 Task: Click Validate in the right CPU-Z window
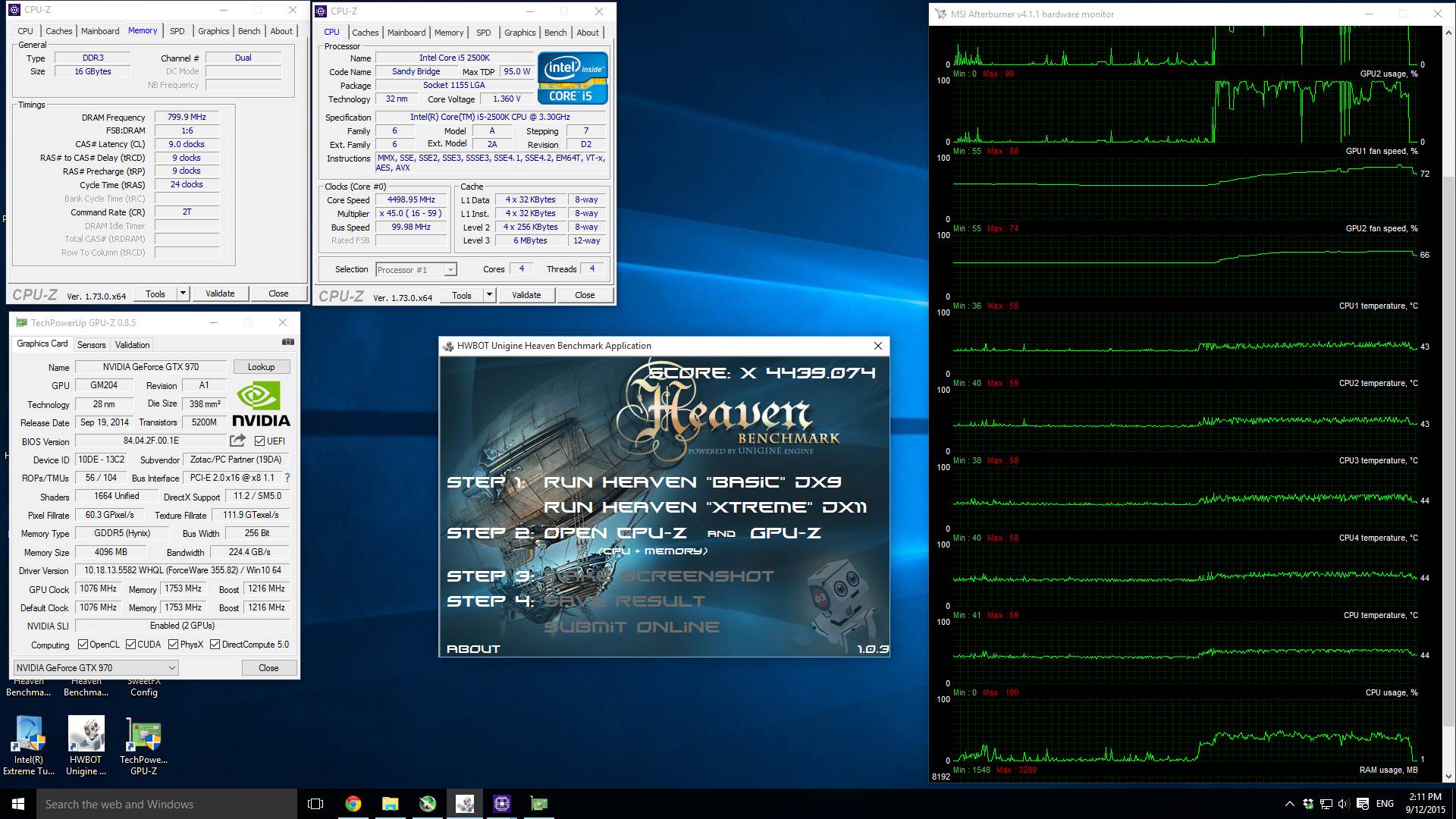click(526, 295)
